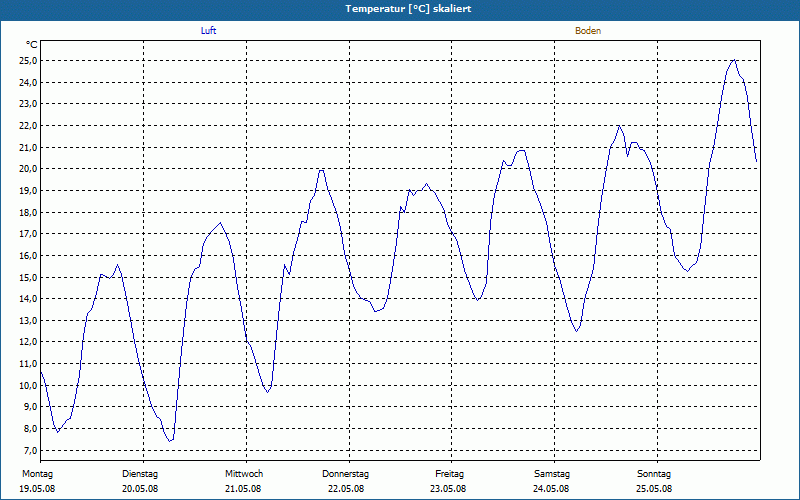Click the Montag day label
800x500 pixels.
point(37,474)
